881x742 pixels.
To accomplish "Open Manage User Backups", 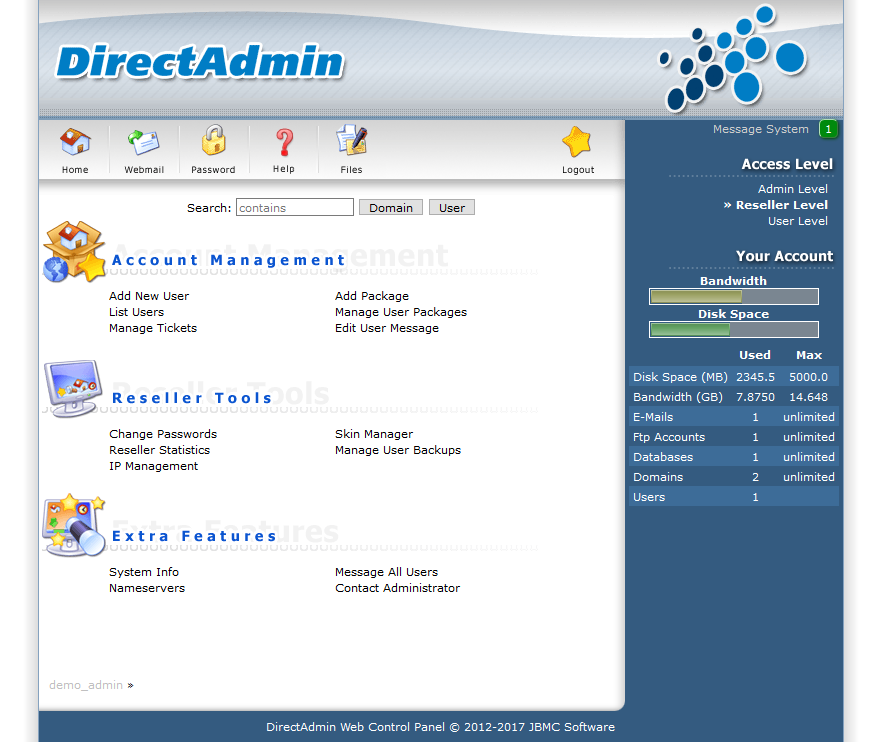I will [x=398, y=450].
